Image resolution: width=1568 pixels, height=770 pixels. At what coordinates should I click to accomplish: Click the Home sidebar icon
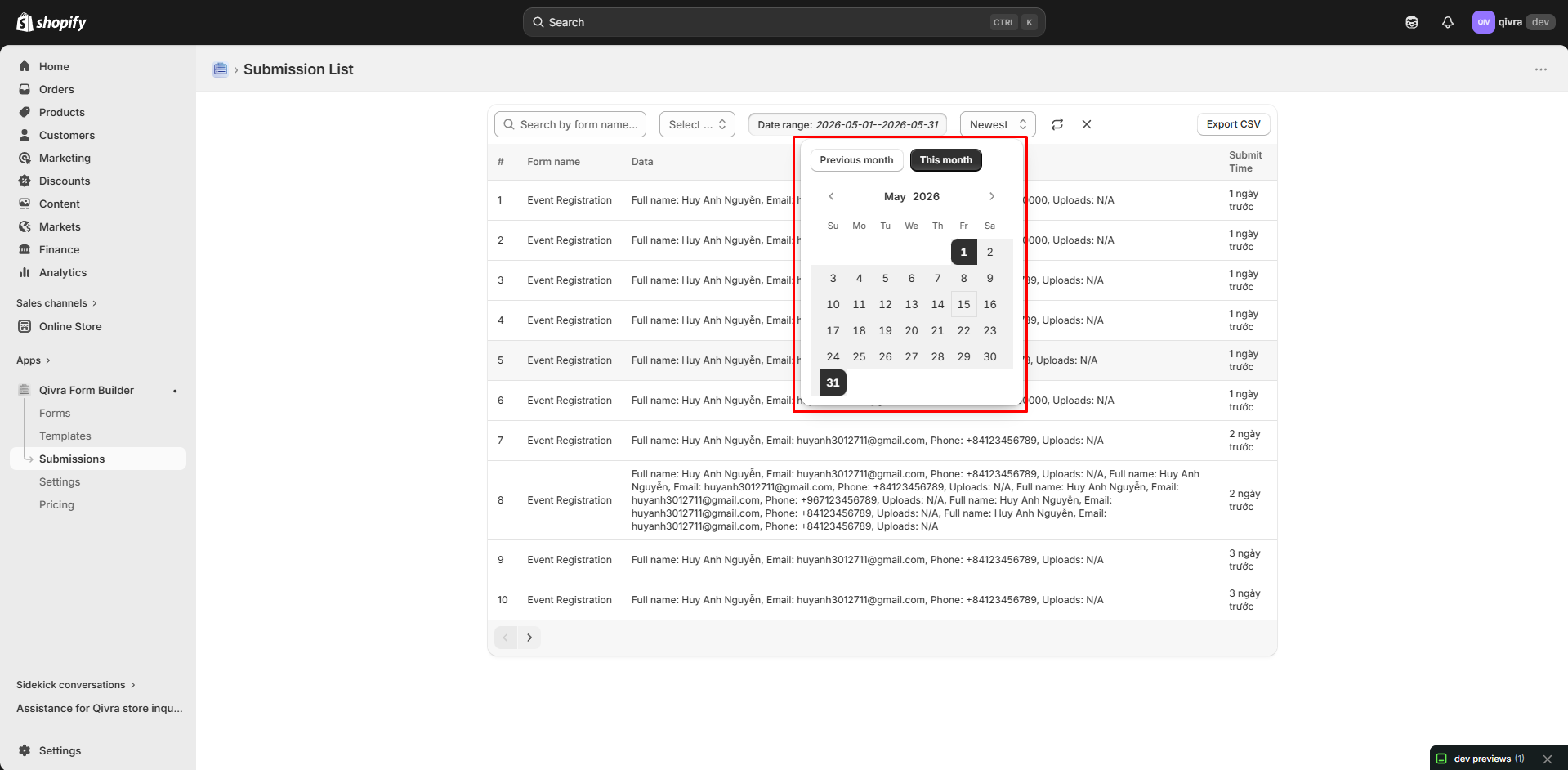click(25, 66)
